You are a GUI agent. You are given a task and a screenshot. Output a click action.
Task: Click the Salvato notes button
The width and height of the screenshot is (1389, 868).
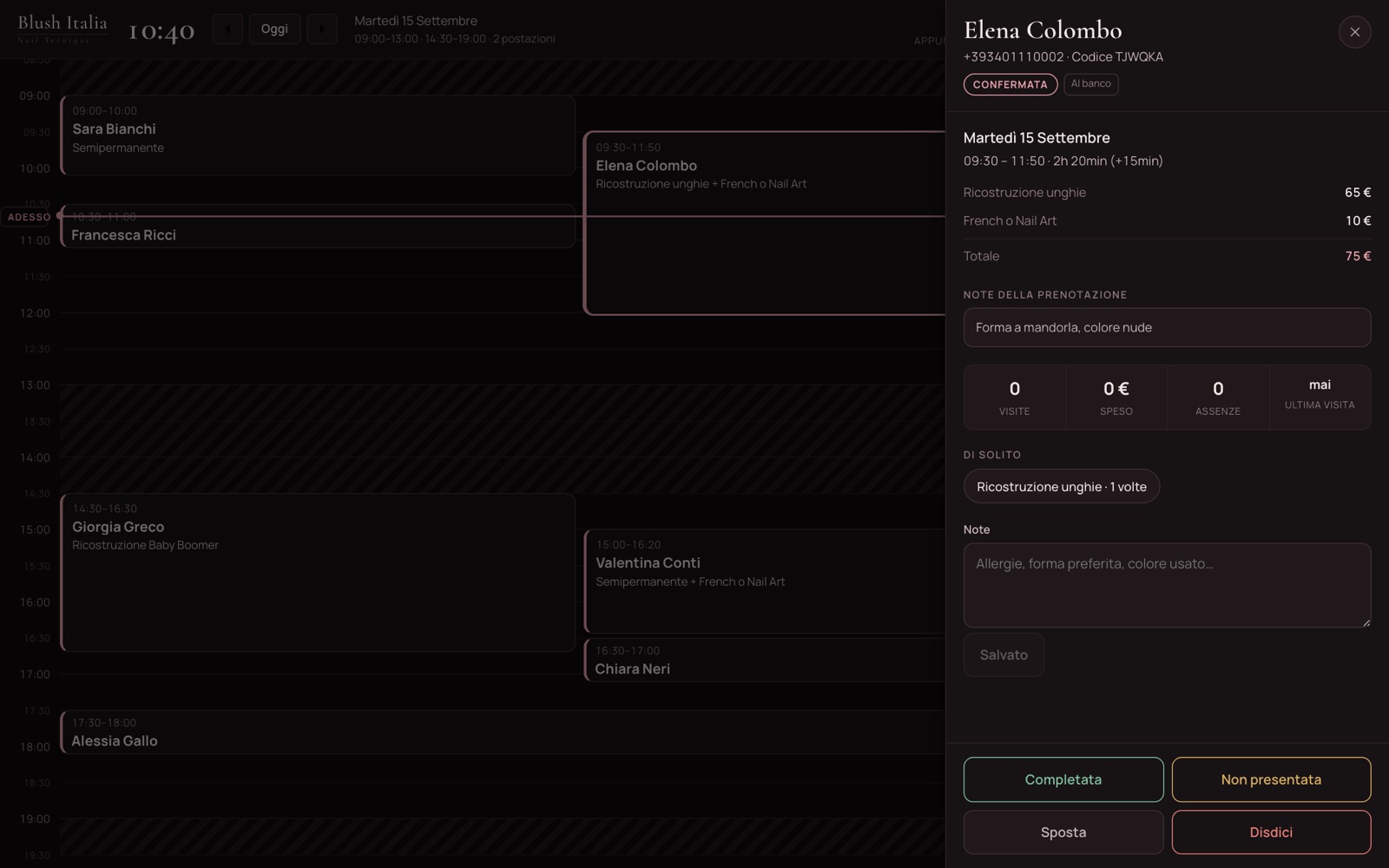point(1004,654)
